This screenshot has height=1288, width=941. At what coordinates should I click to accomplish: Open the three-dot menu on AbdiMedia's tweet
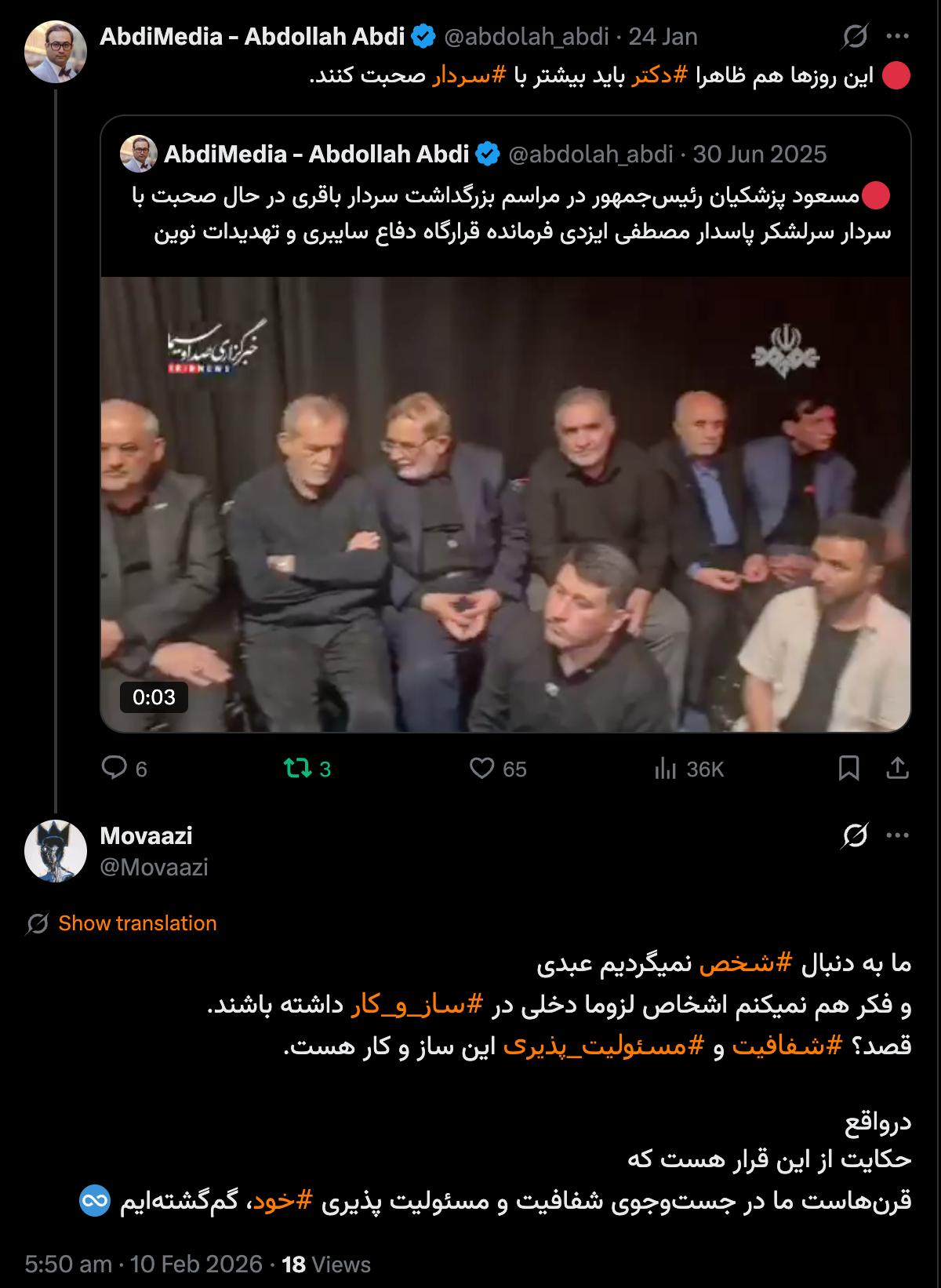pos(897,36)
